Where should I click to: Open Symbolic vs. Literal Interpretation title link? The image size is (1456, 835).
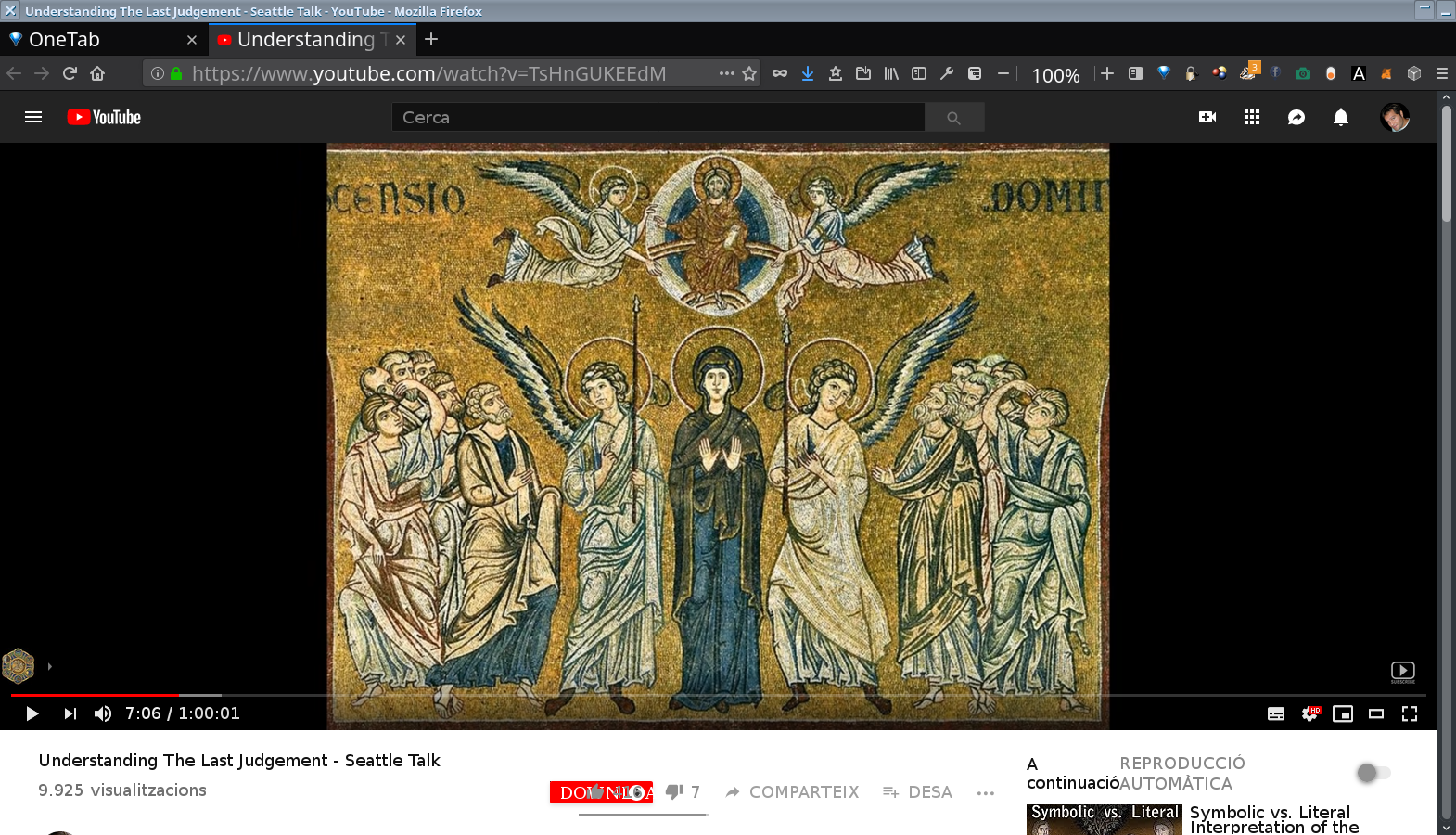pos(1274,819)
